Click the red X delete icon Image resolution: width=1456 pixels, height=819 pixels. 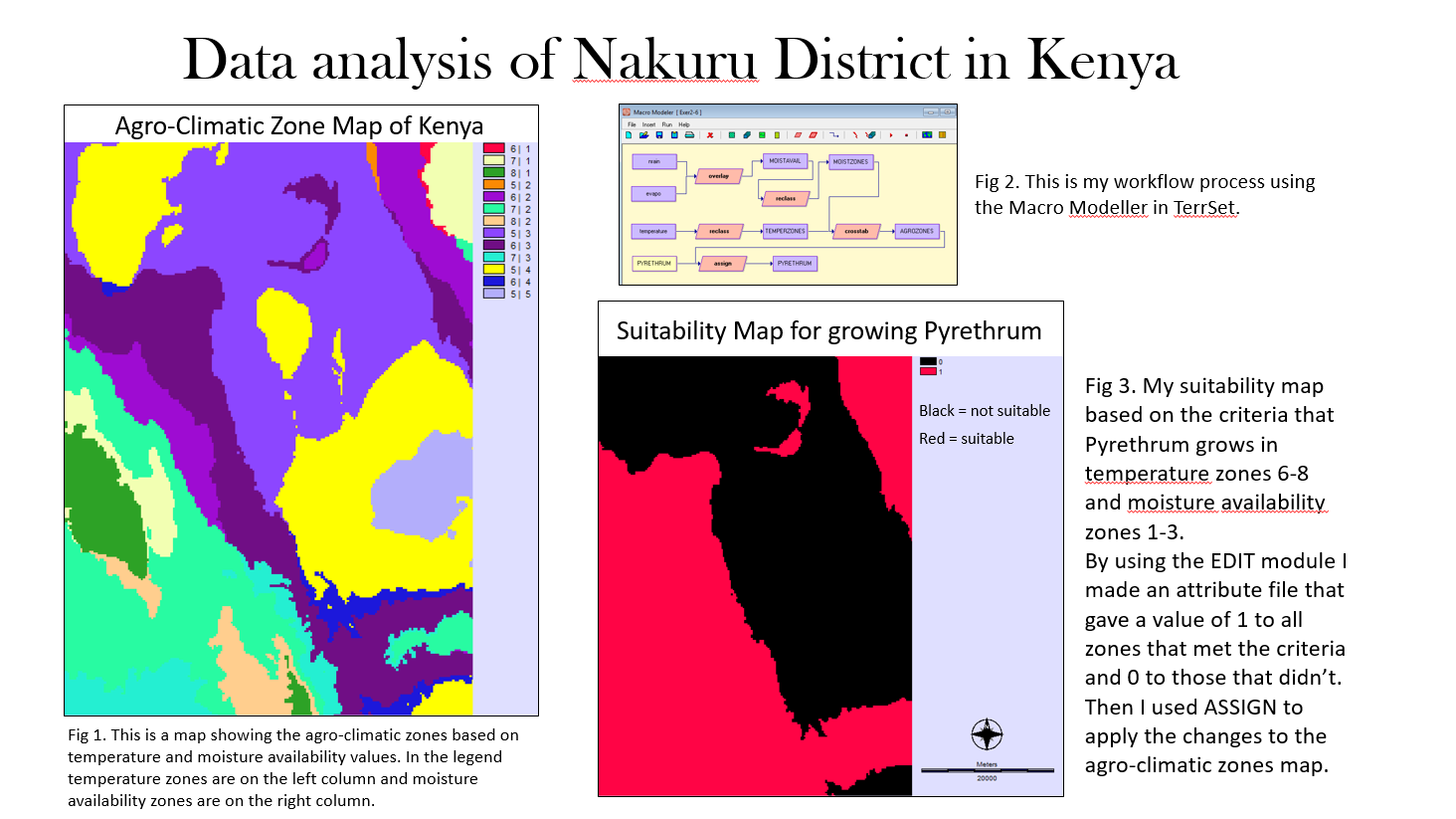point(710,135)
